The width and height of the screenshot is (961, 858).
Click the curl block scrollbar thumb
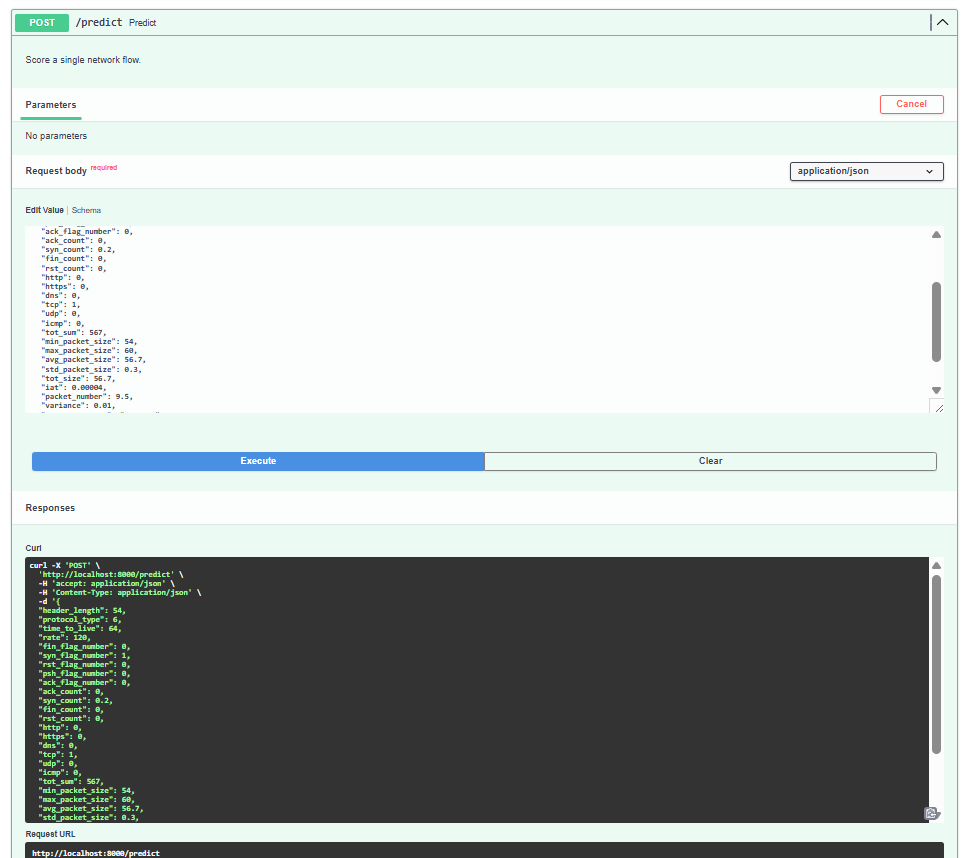(x=936, y=664)
